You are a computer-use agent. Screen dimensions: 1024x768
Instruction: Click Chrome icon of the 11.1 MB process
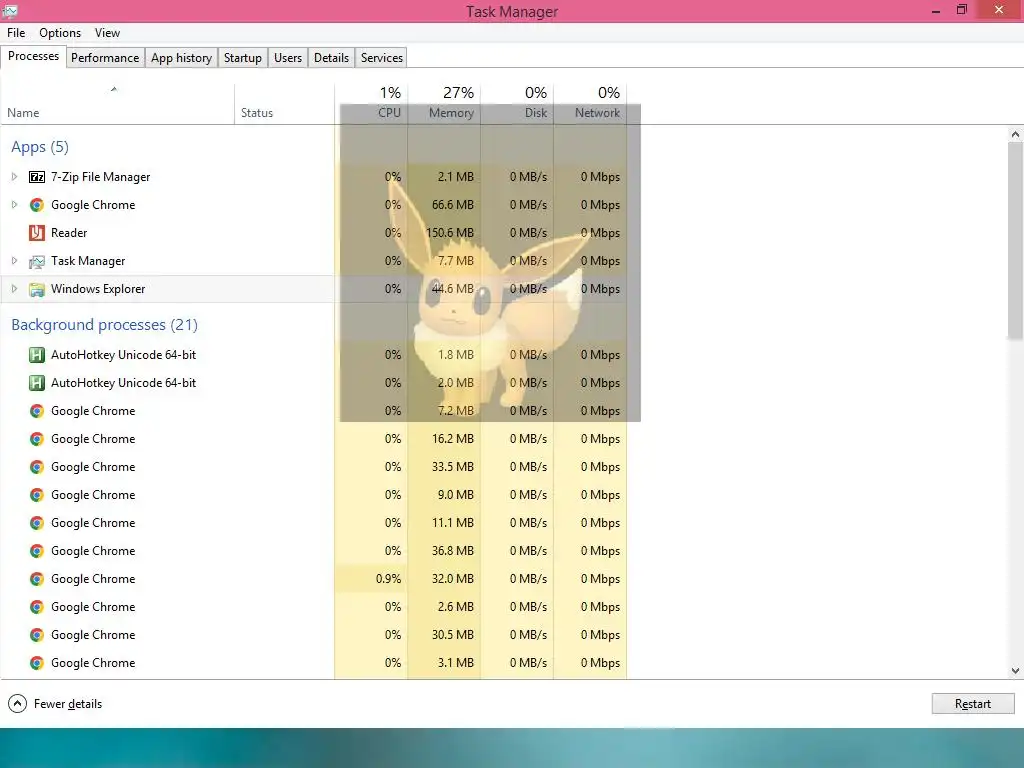(x=37, y=523)
